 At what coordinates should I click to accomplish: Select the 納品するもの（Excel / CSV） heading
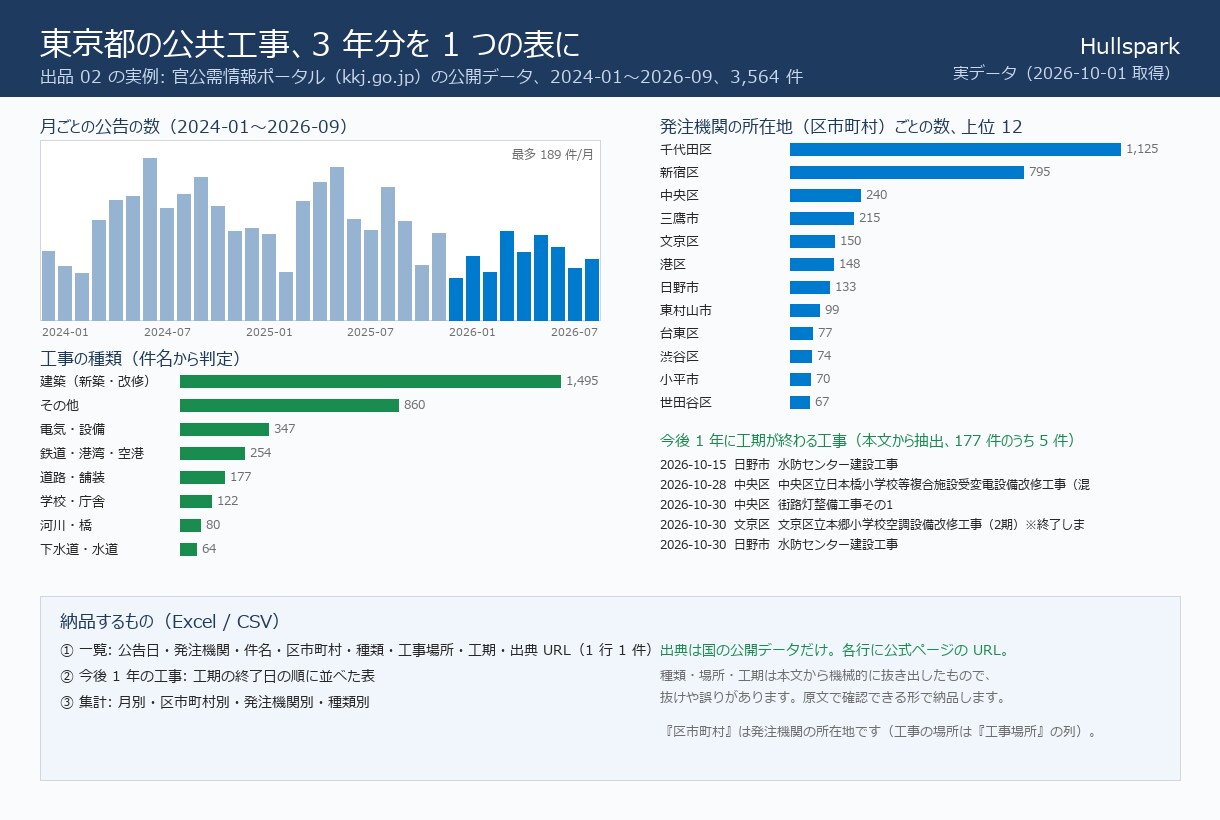[170, 621]
